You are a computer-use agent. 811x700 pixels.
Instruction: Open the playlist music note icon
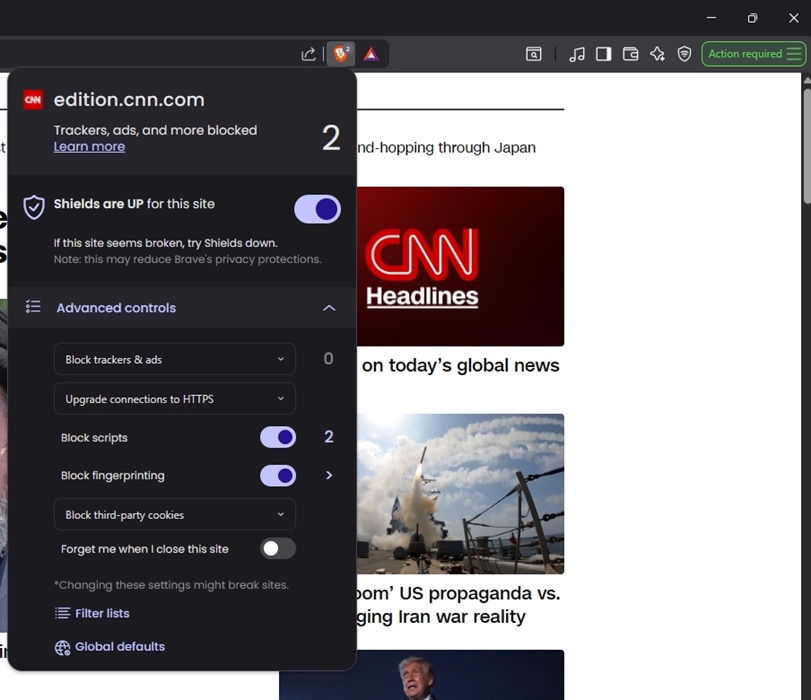coord(577,54)
